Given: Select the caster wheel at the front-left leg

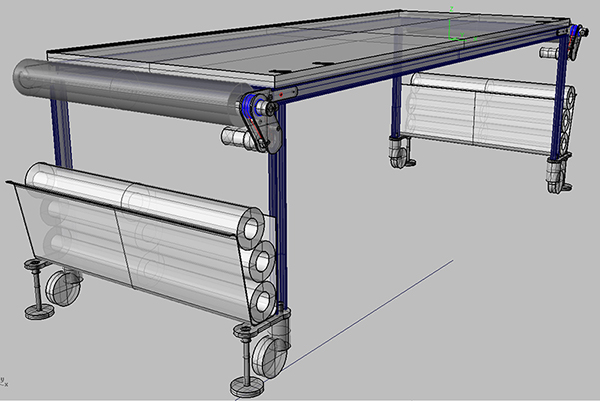Looking at the screenshot, I should 64,289.
